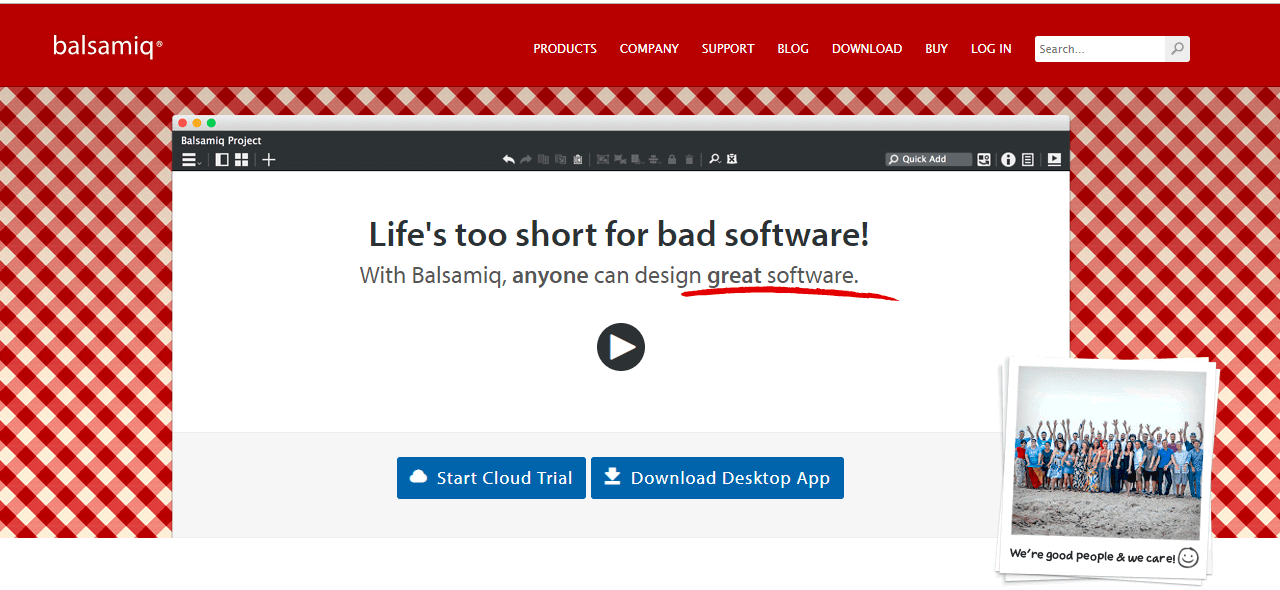Focus the site Search field
This screenshot has width=1280, height=590.
1100,48
